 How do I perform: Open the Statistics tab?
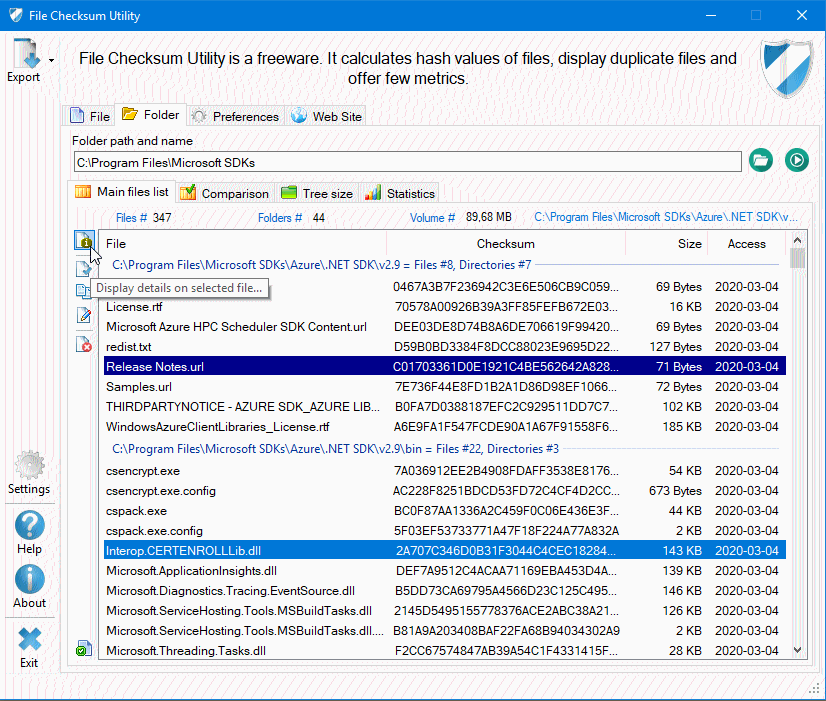399,193
